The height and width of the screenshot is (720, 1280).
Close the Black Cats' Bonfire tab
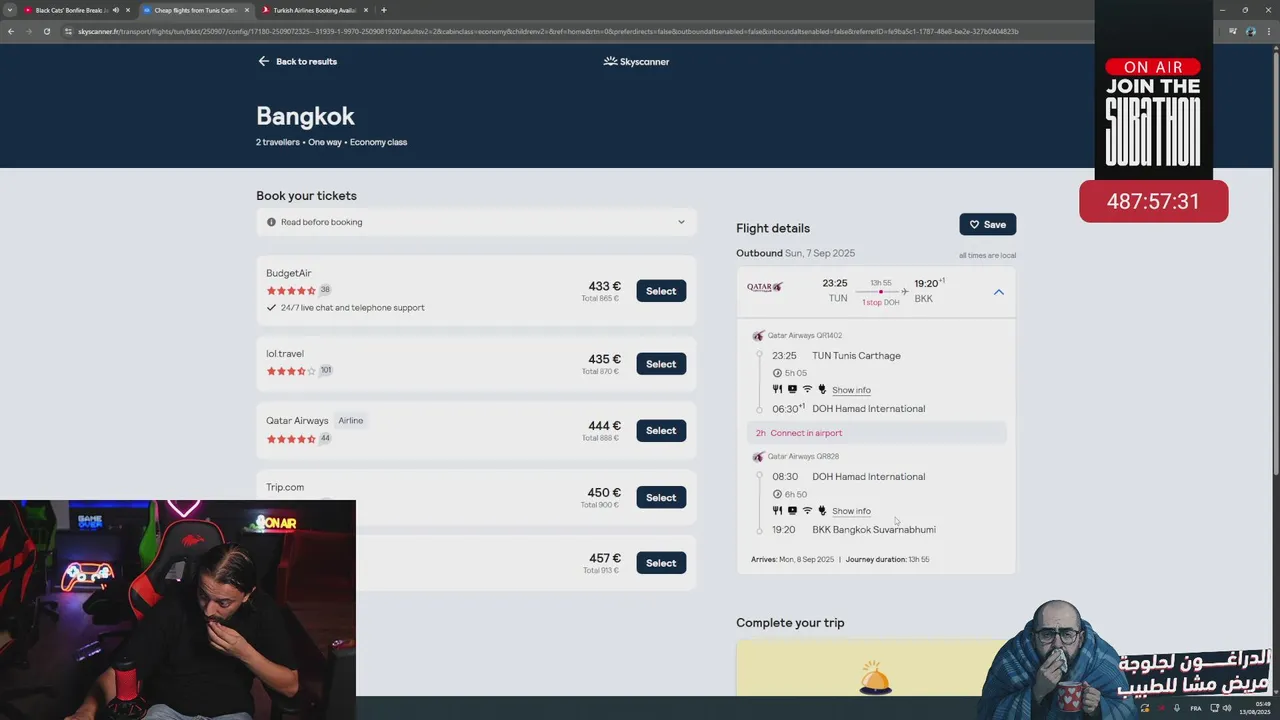[x=128, y=10]
